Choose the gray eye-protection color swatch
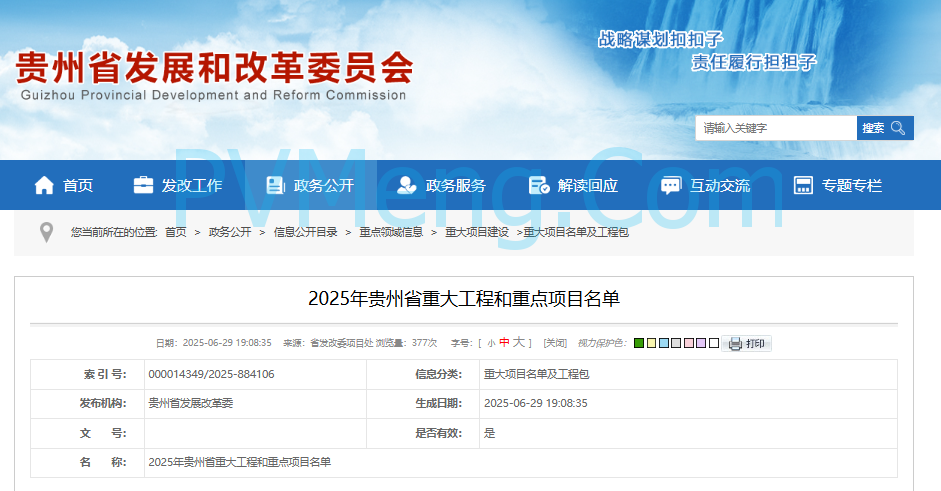The image size is (941, 491). coord(676,343)
